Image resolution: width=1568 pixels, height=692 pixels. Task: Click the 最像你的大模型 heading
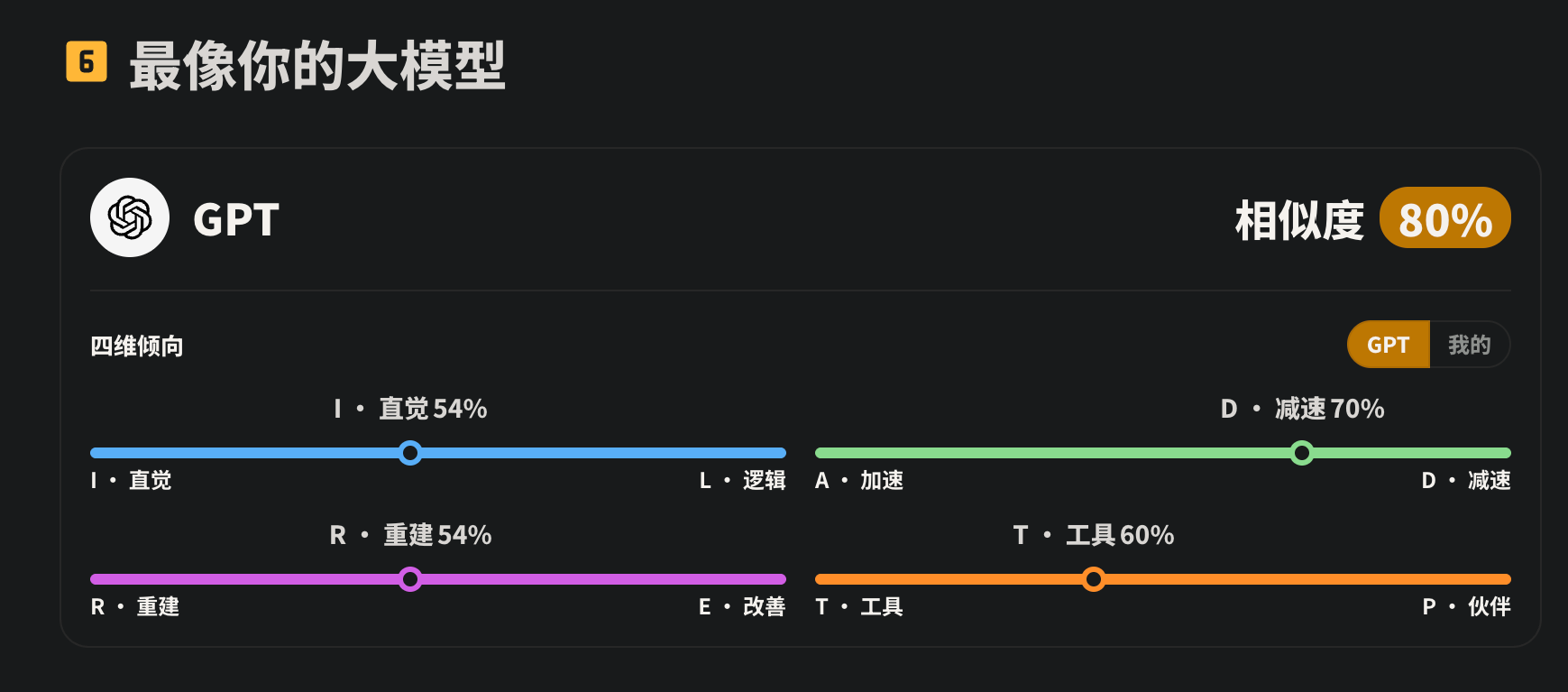tap(317, 65)
